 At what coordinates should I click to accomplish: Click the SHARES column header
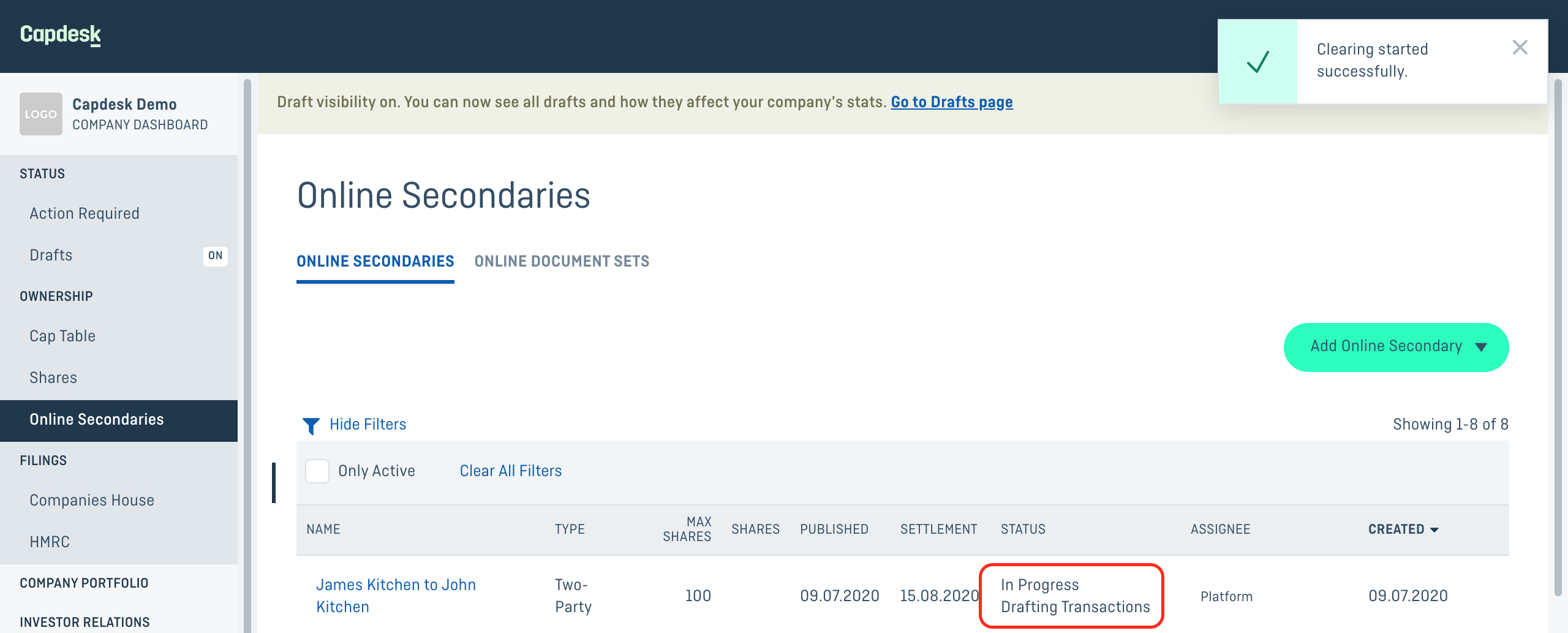755,529
